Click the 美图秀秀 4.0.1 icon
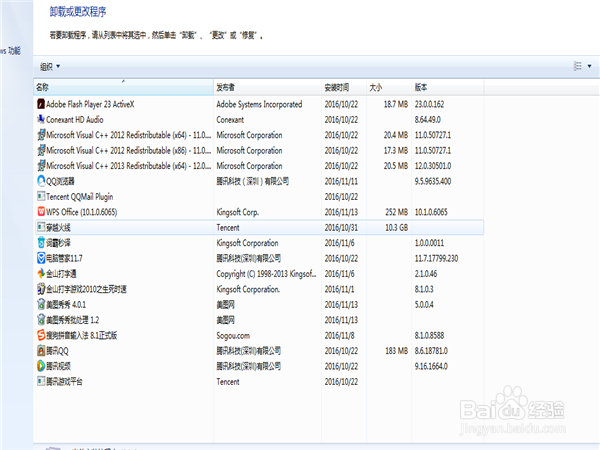This screenshot has width=600, height=450. 41,305
